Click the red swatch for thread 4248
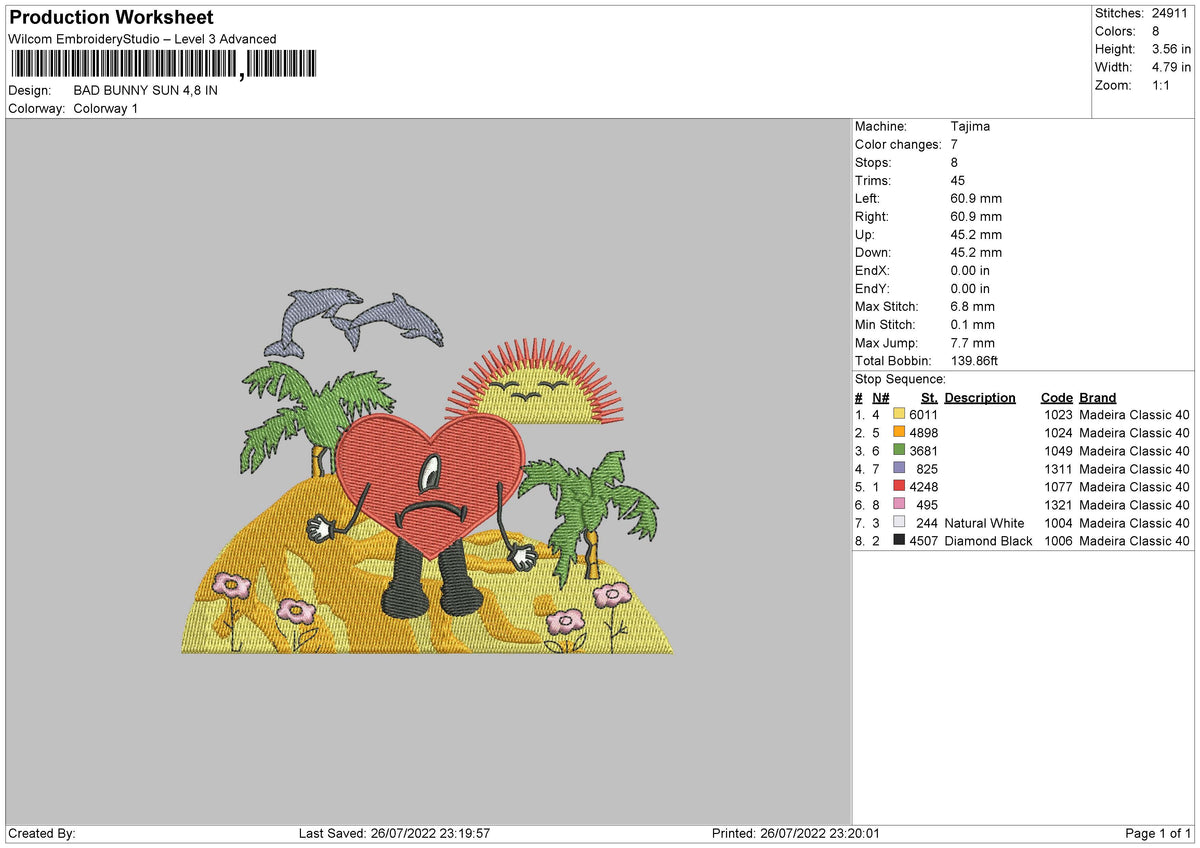Viewport: 1200px width, 848px height. tap(899, 487)
